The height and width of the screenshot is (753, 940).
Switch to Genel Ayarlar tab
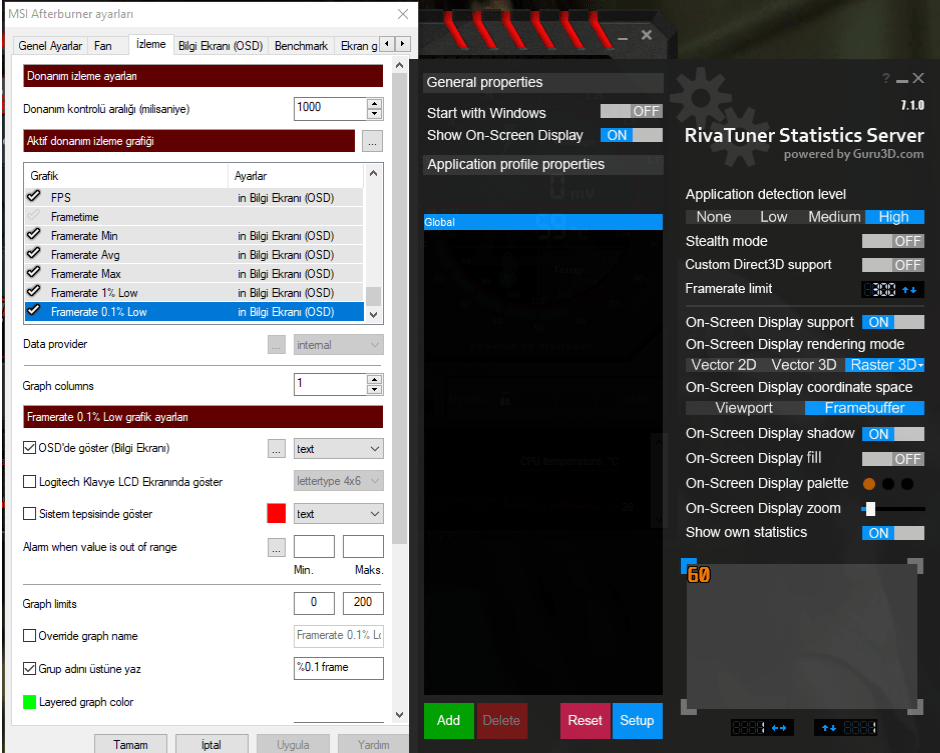50,46
